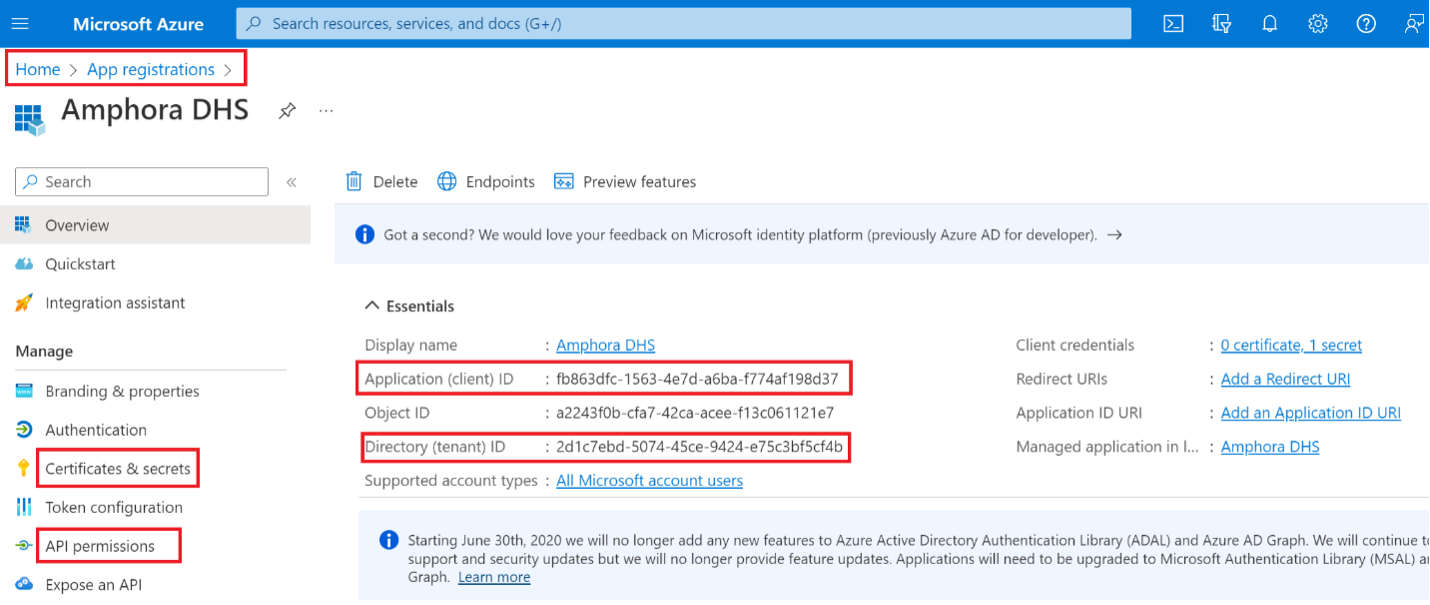This screenshot has height=605, width=1430.
Task: Click the Integration assistant rocket icon
Action: [24, 302]
